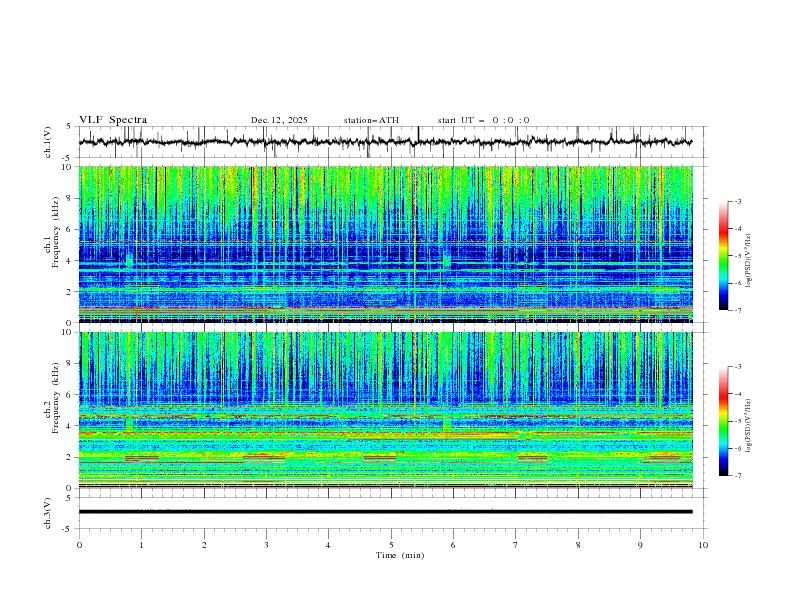The height and width of the screenshot is (612, 792).
Task: Click the ch.2 color bar 'log(PSD)(V²/Hz)' label
Action: point(749,425)
